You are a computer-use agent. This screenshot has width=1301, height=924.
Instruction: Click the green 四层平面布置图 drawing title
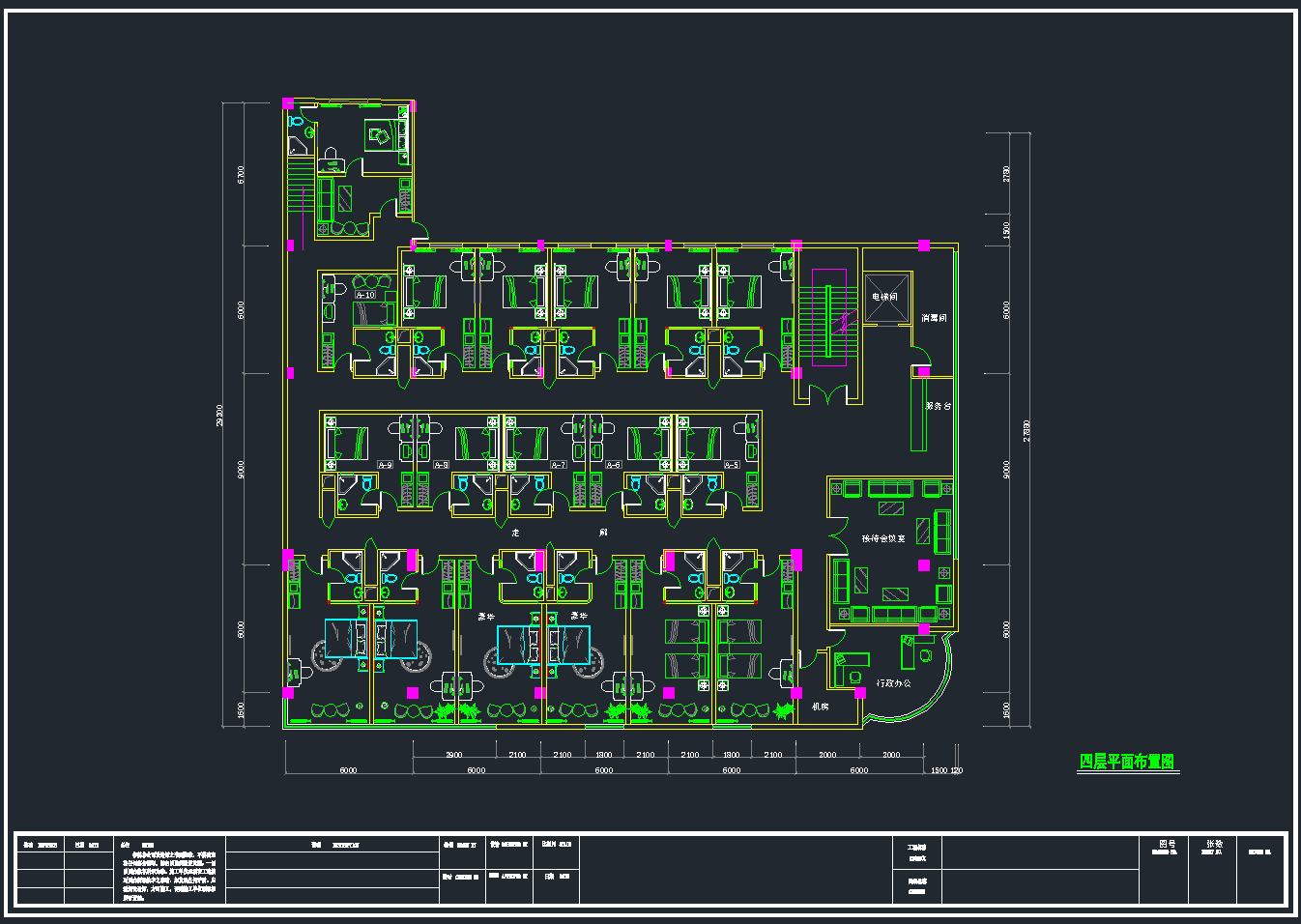click(1127, 762)
